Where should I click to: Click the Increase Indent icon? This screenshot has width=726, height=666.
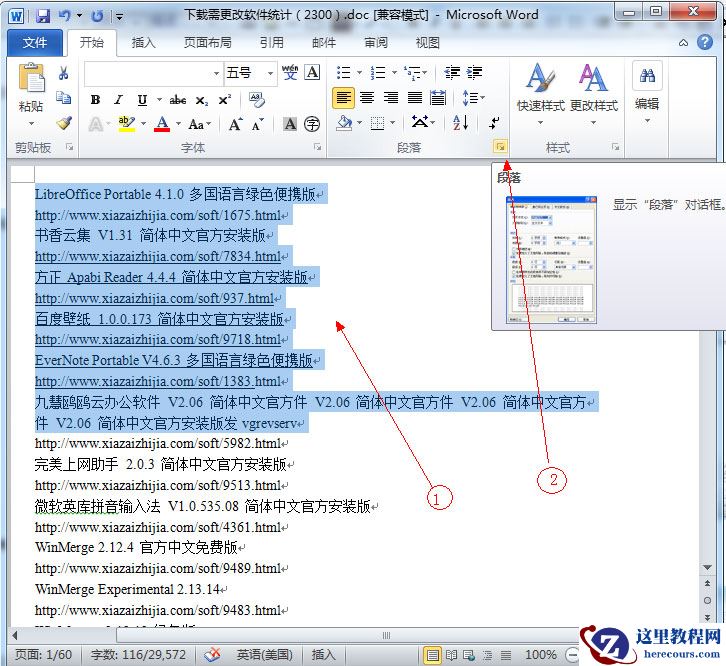tap(474, 72)
